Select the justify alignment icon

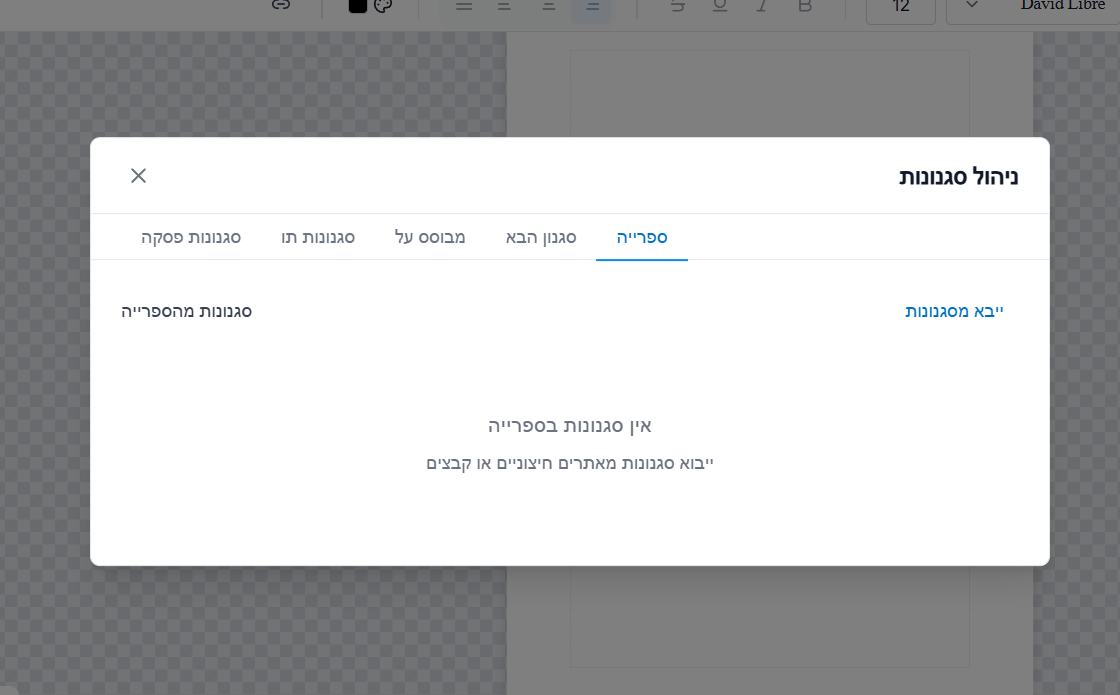[x=463, y=6]
